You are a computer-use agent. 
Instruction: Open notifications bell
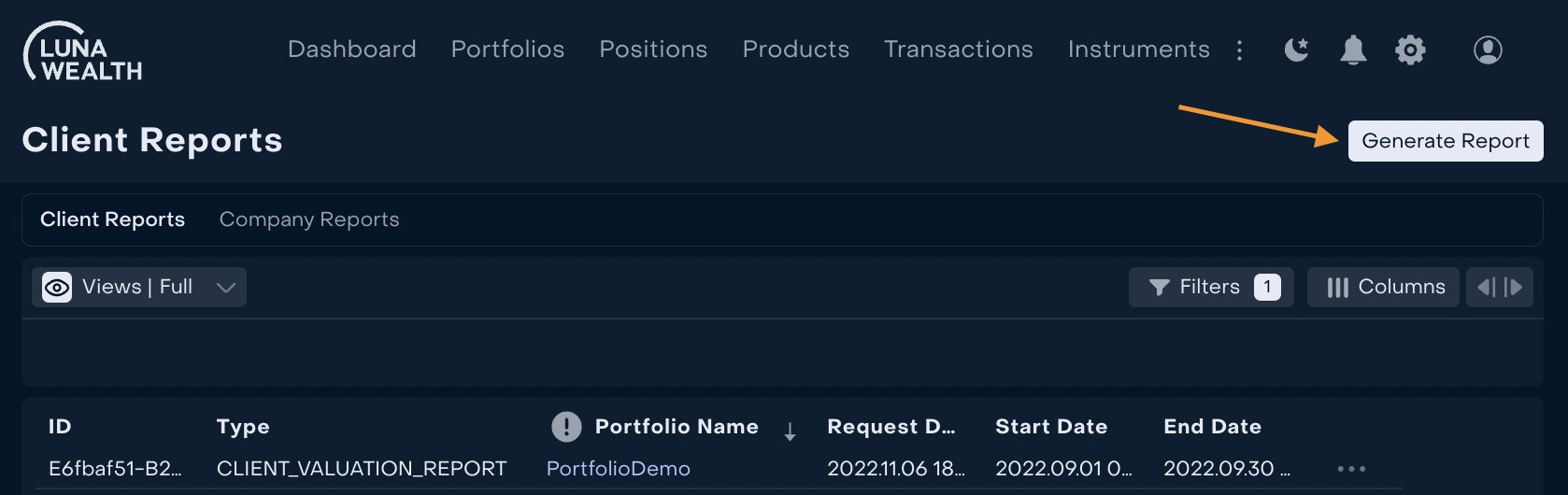1353,49
